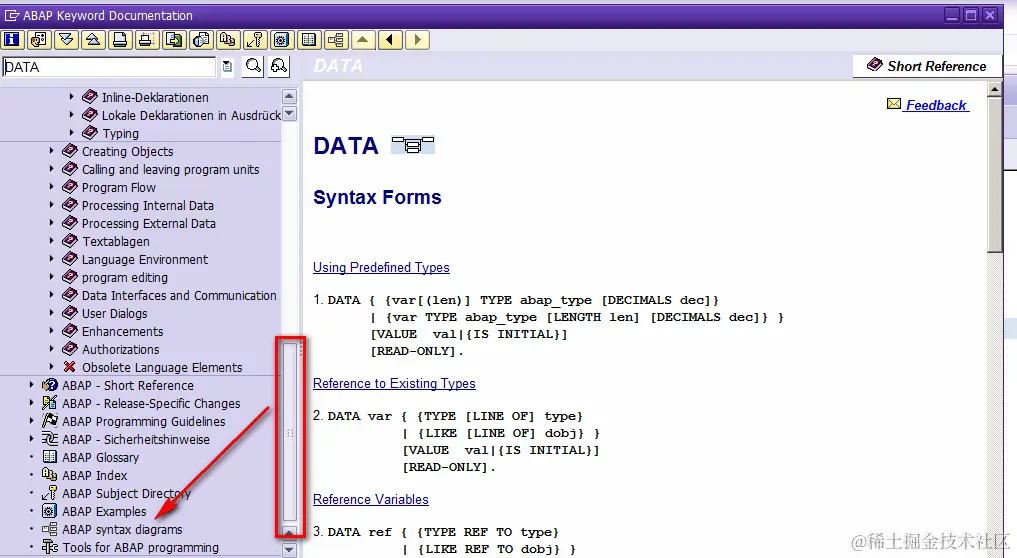Click documentation pane scrollbar up arrow

click(x=994, y=89)
